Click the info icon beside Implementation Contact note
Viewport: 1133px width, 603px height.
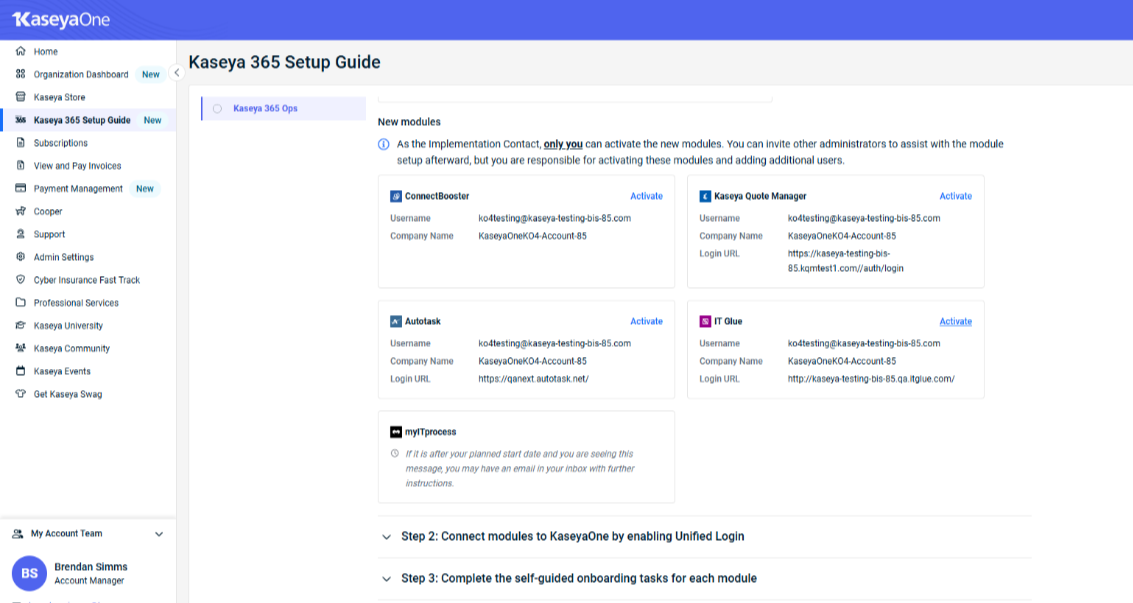coord(384,144)
